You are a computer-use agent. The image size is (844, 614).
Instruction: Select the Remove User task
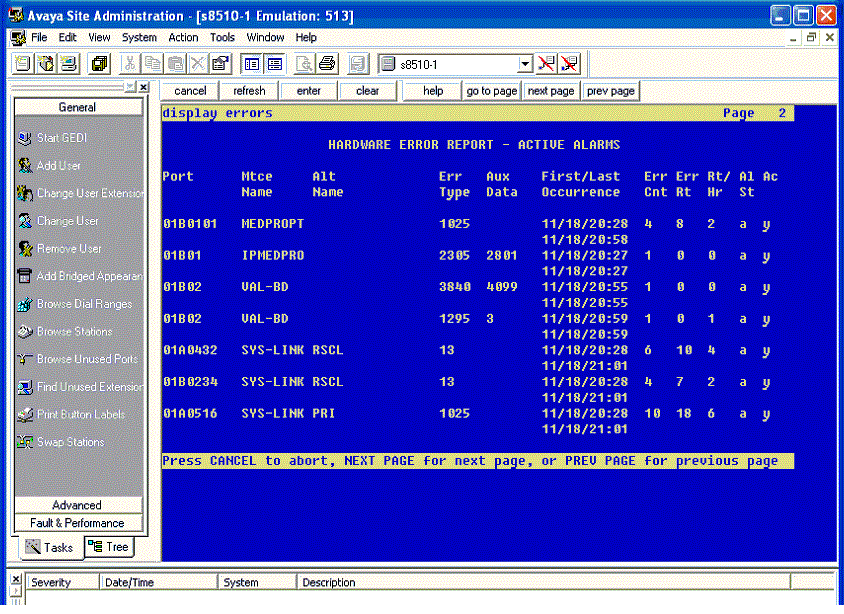click(x=60, y=248)
